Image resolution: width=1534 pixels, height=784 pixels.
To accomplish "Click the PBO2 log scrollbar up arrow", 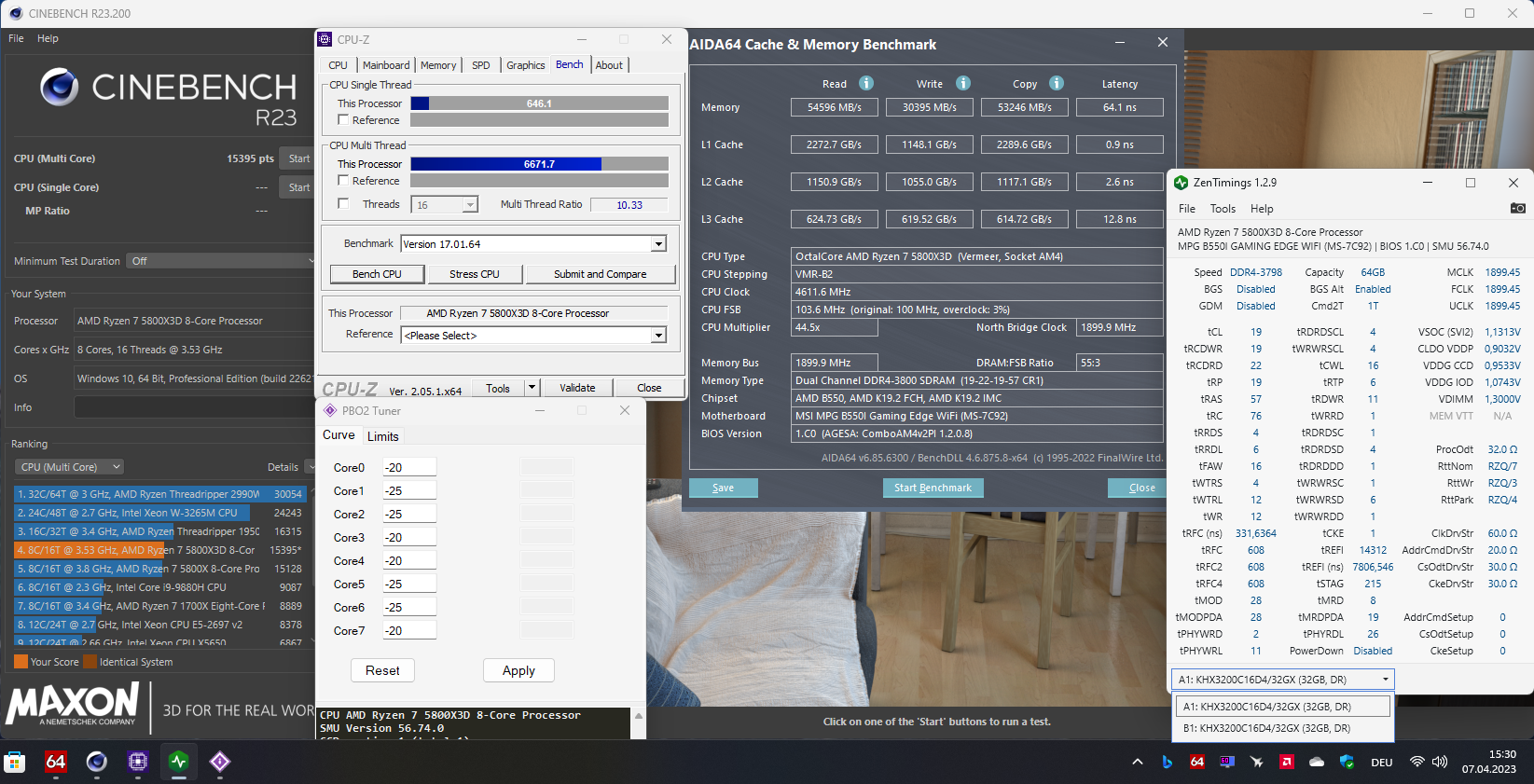I will pyautogui.click(x=639, y=716).
